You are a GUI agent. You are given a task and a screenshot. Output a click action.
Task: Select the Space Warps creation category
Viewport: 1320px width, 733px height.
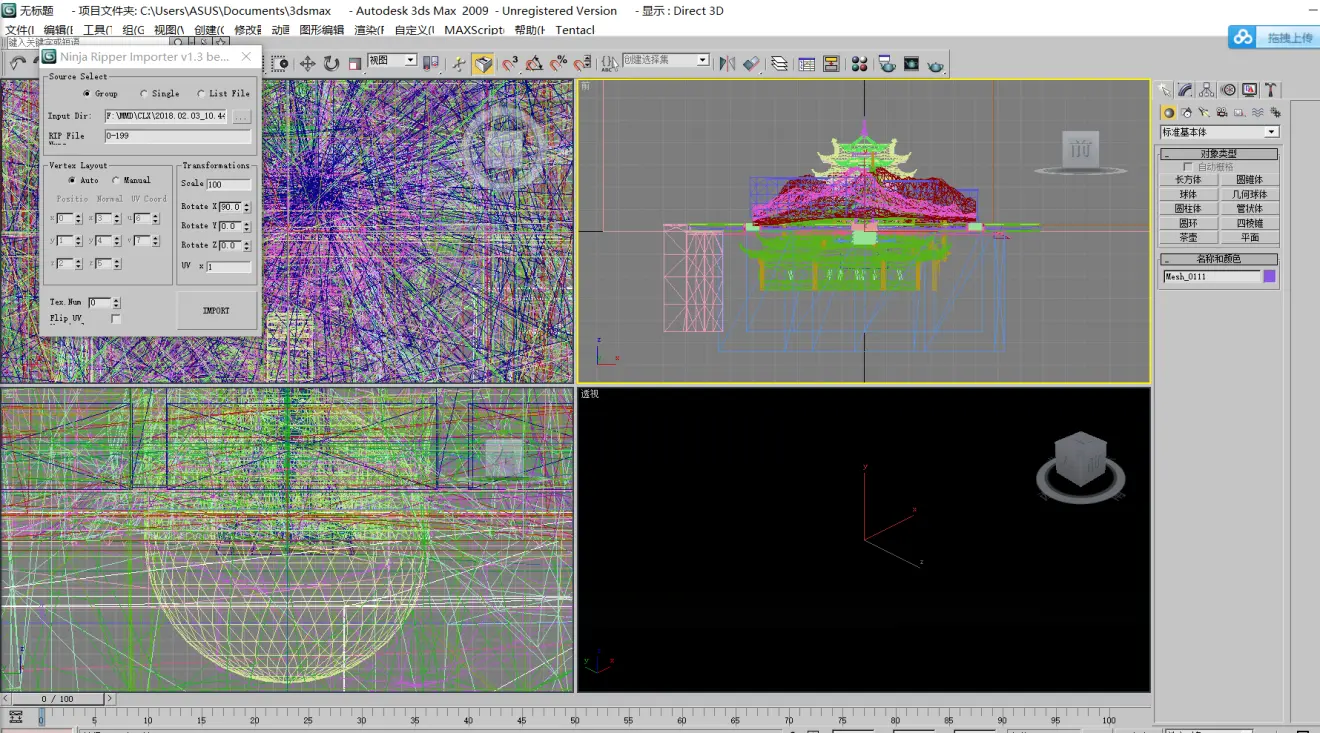click(x=1258, y=113)
